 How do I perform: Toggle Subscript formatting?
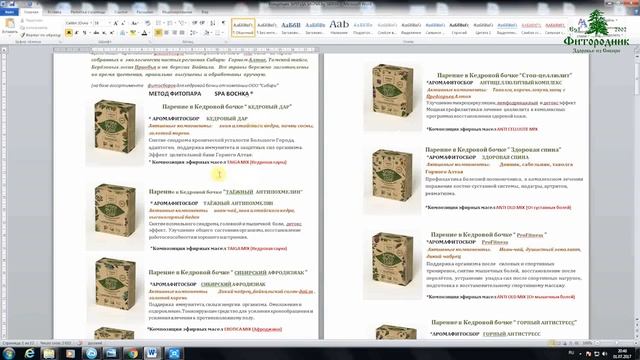(104, 33)
